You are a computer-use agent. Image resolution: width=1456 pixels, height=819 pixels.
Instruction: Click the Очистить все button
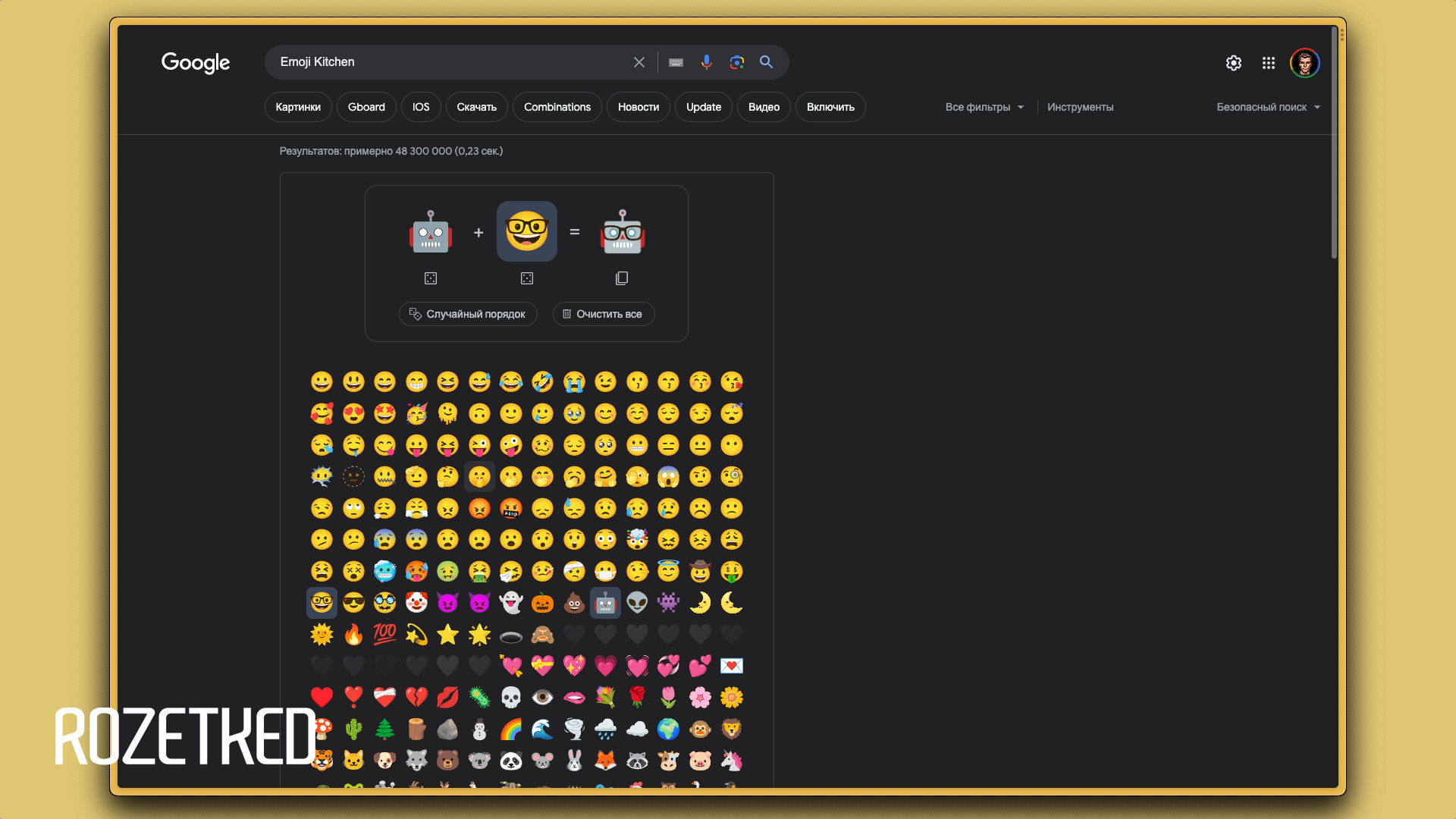(603, 314)
